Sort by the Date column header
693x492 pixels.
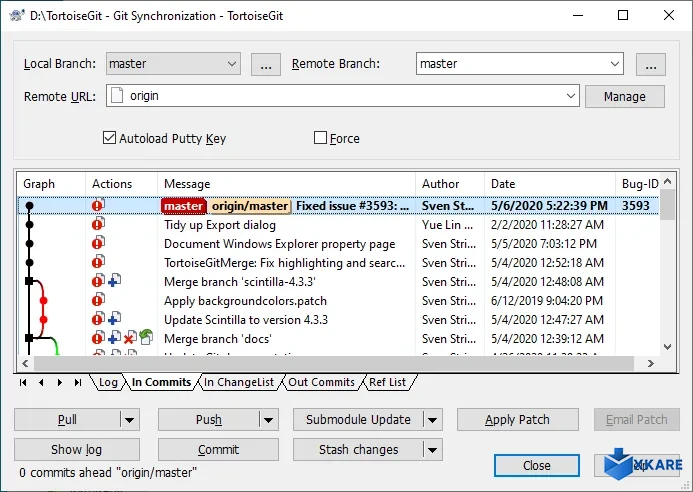coord(550,184)
